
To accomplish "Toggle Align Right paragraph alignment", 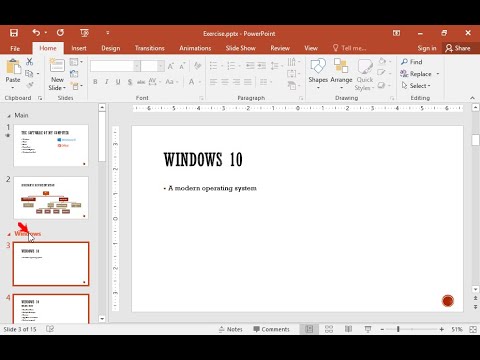I will [236, 82].
